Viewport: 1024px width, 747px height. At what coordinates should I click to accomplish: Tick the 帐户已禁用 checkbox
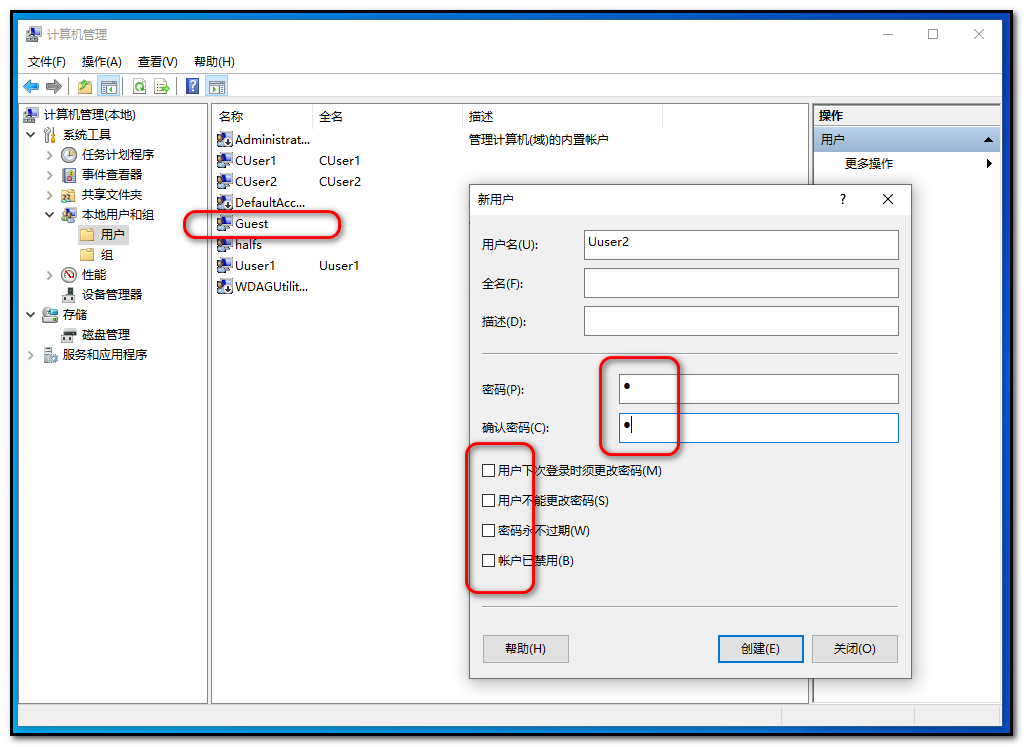click(489, 561)
